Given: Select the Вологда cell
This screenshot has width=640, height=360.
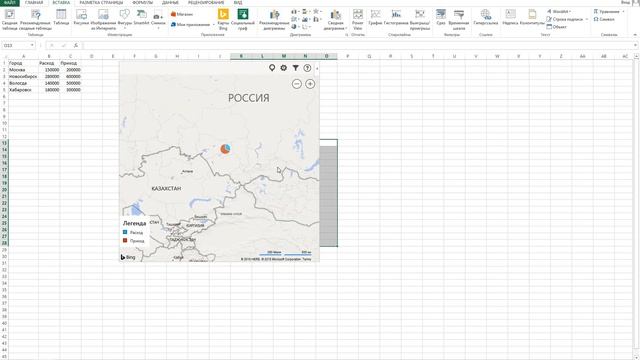Looking at the screenshot, I should (24, 83).
